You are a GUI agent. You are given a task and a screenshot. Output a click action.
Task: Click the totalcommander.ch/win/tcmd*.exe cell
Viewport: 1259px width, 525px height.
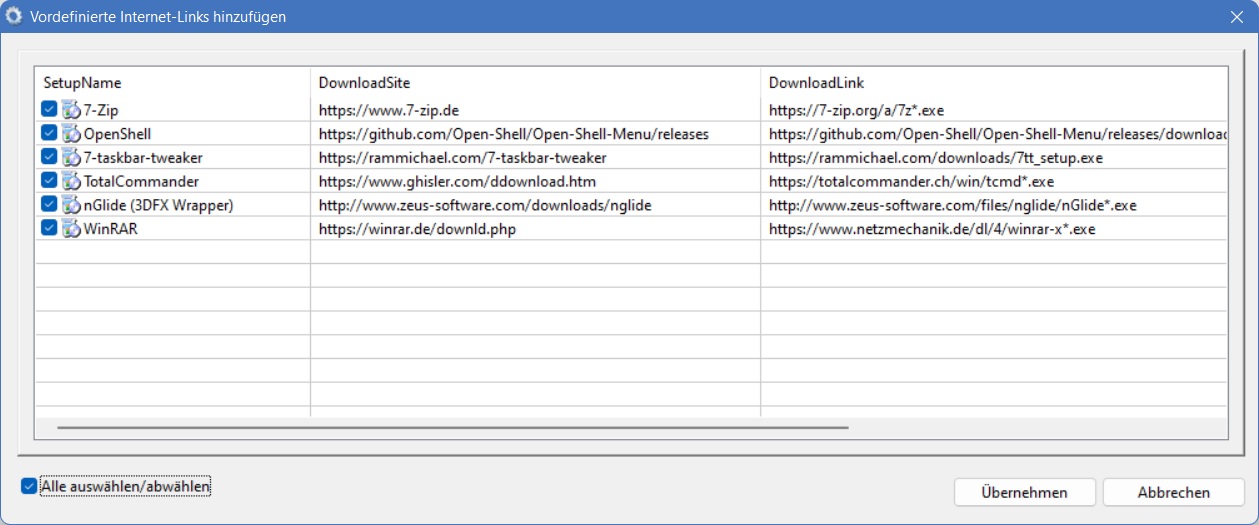pyautogui.click(x=994, y=181)
